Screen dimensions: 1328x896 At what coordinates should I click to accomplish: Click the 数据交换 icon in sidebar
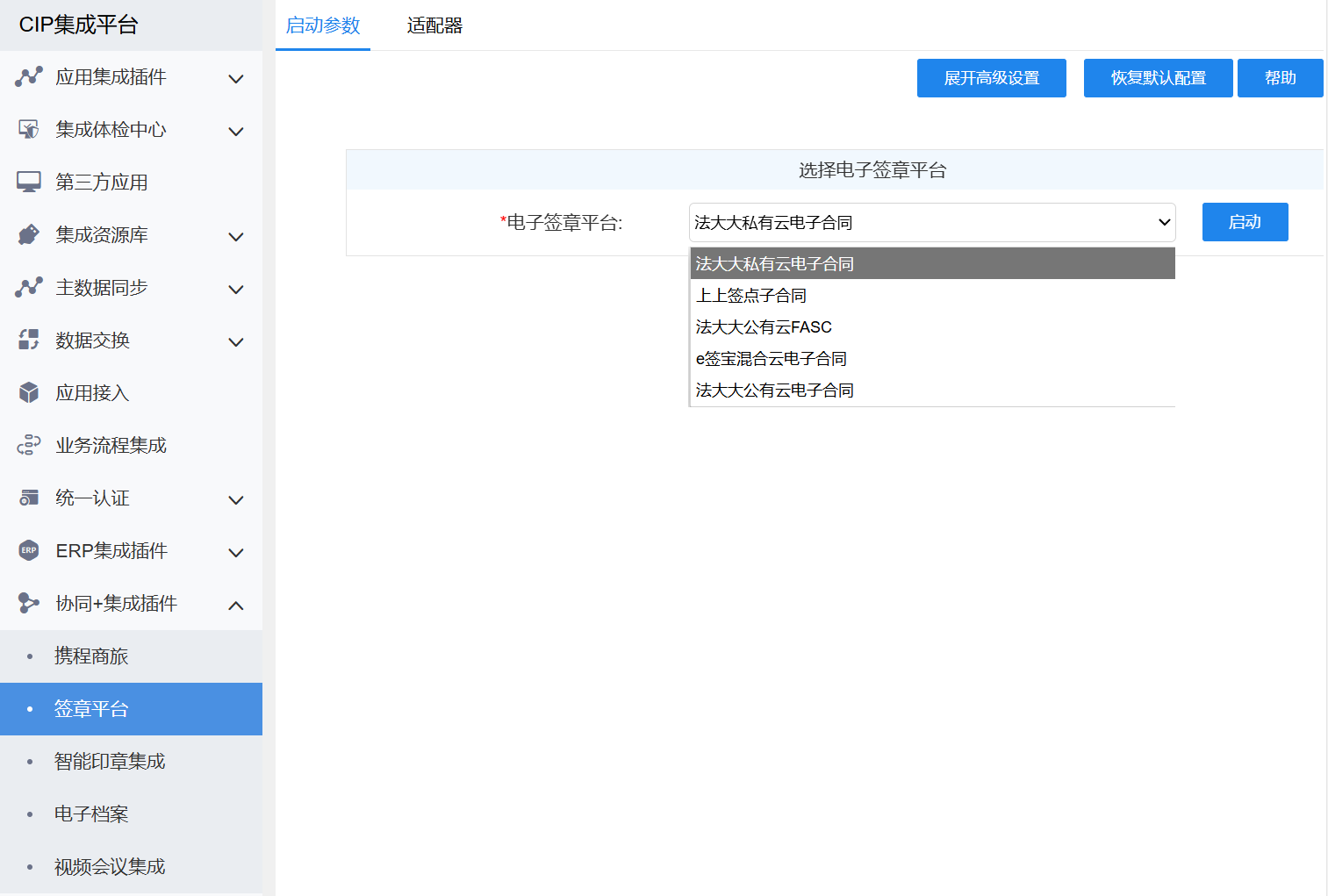click(29, 340)
